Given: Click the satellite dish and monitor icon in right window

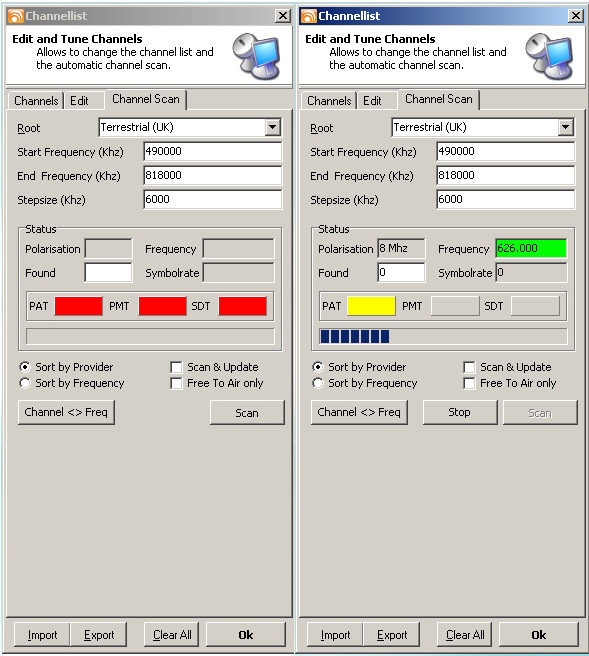Looking at the screenshot, I should click(549, 56).
